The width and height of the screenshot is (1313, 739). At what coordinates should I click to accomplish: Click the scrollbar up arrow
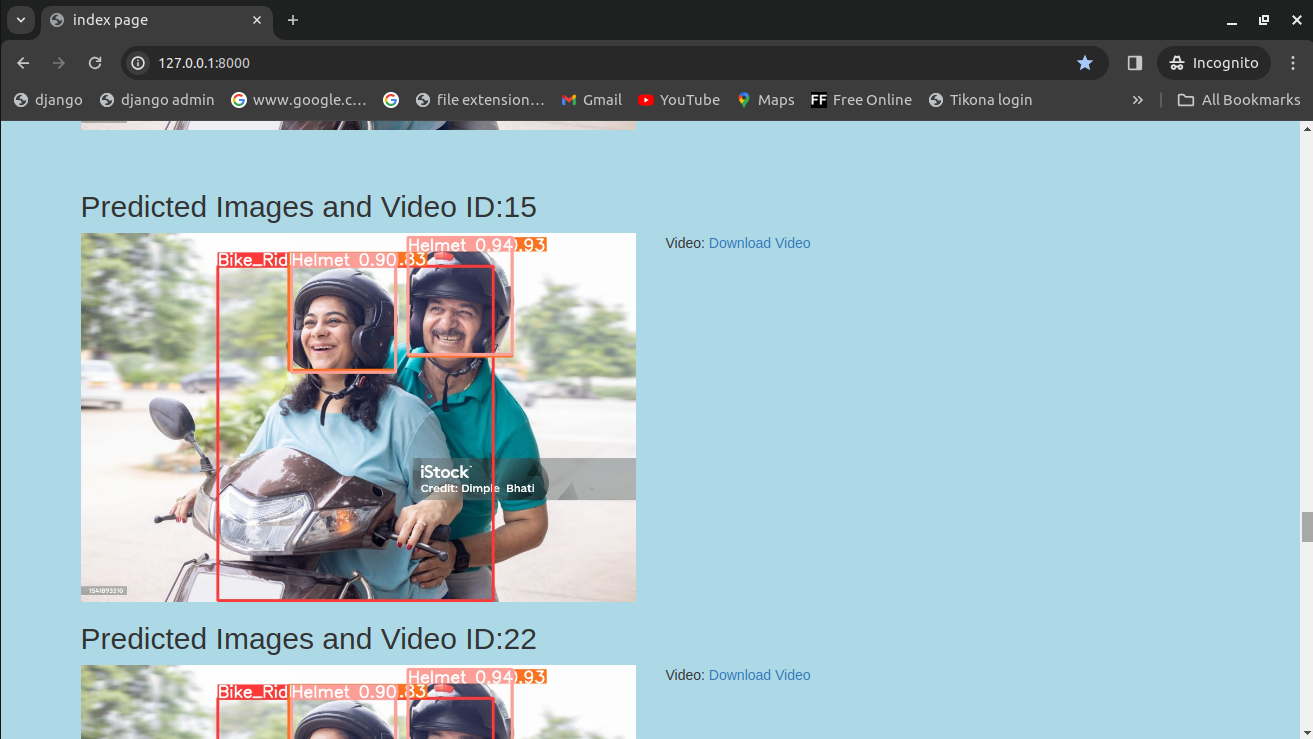tap(1306, 129)
